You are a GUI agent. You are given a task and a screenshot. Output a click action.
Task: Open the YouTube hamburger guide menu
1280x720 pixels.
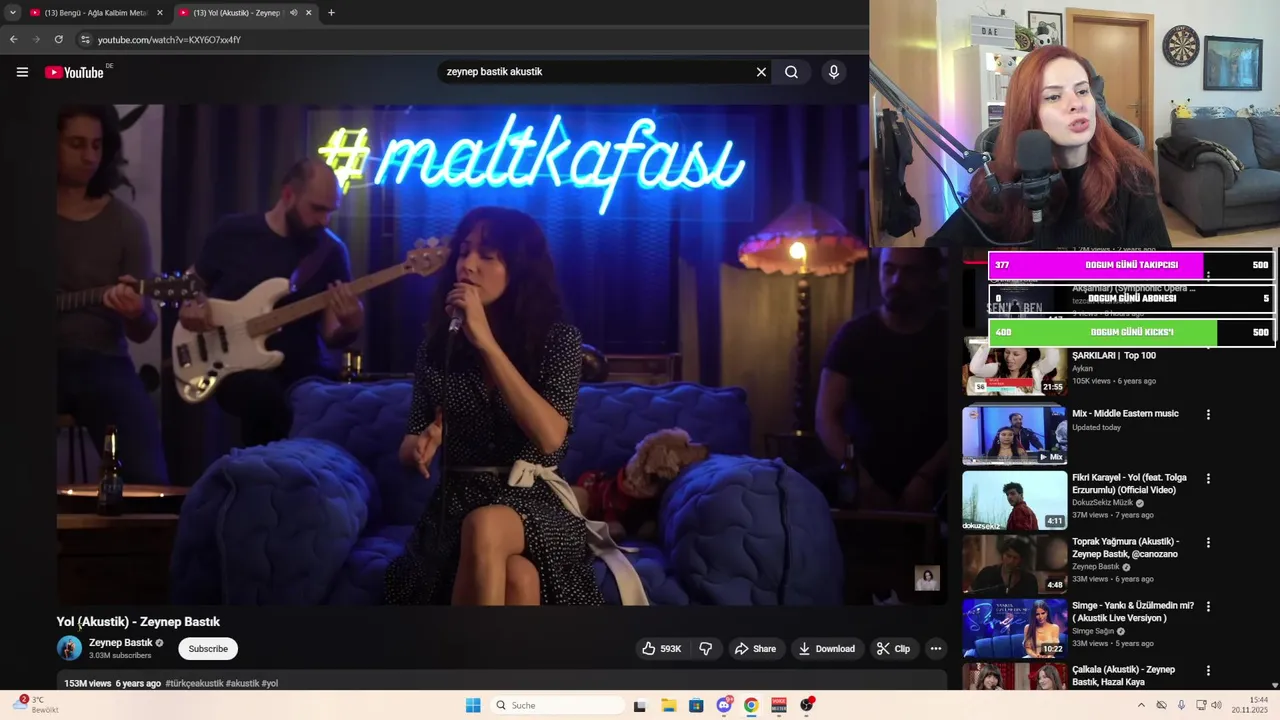tap(22, 72)
